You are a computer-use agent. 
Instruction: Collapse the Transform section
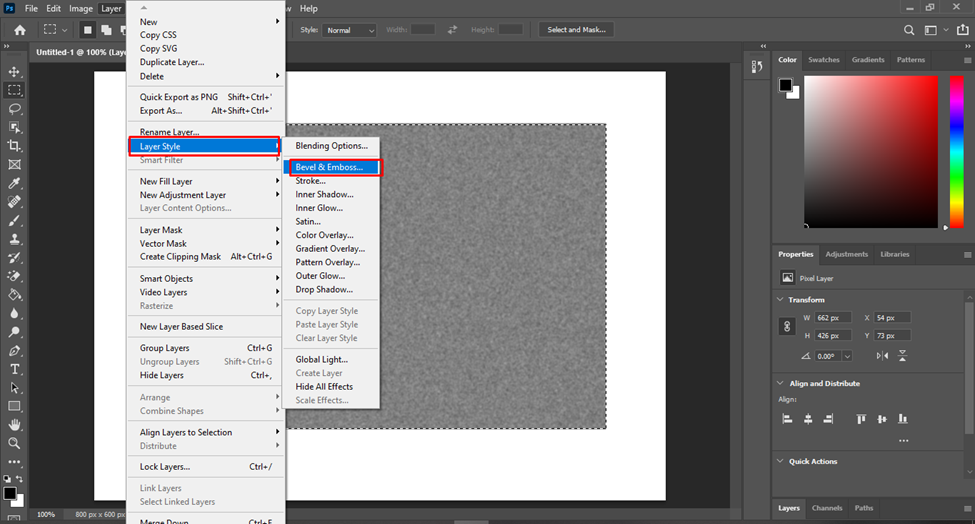pyautogui.click(x=780, y=300)
